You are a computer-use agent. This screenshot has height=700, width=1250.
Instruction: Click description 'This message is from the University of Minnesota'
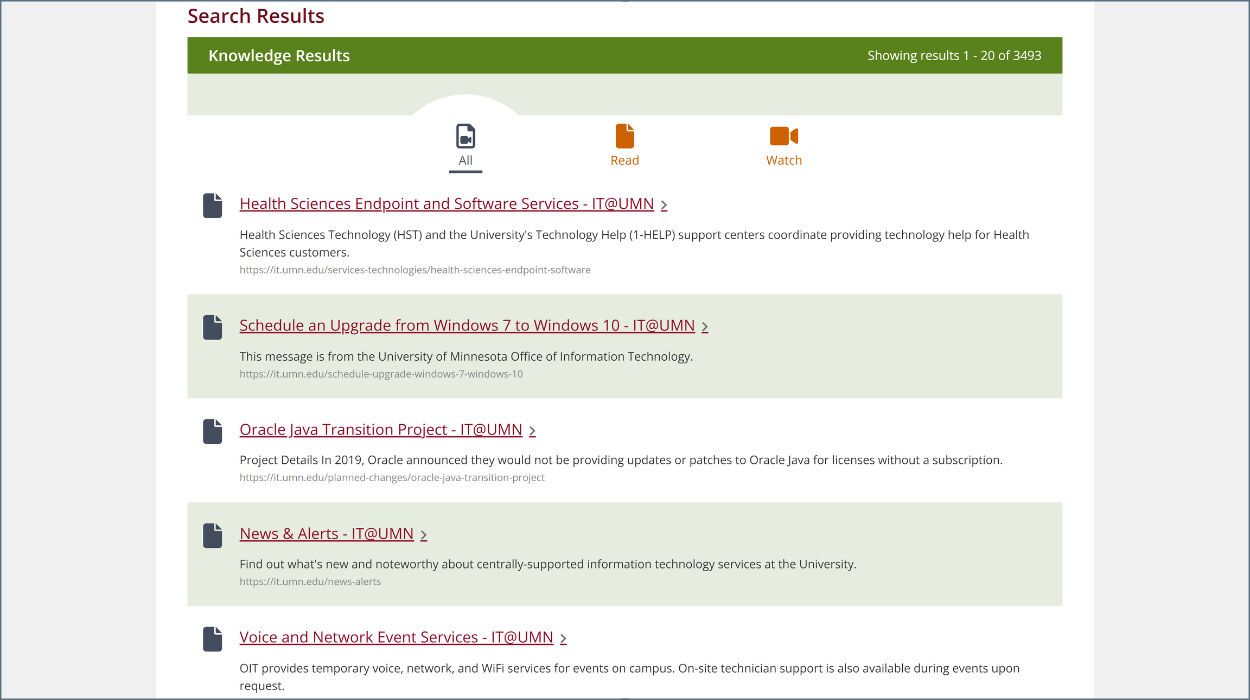(x=466, y=356)
